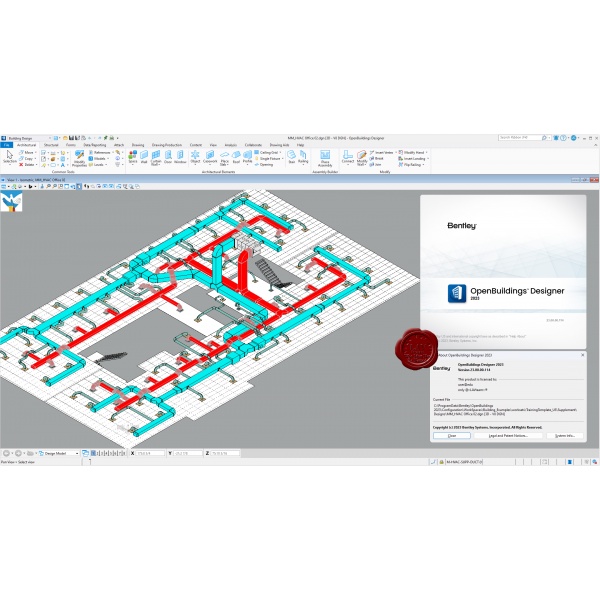Switch to the Content ribbon tab

[196, 145]
